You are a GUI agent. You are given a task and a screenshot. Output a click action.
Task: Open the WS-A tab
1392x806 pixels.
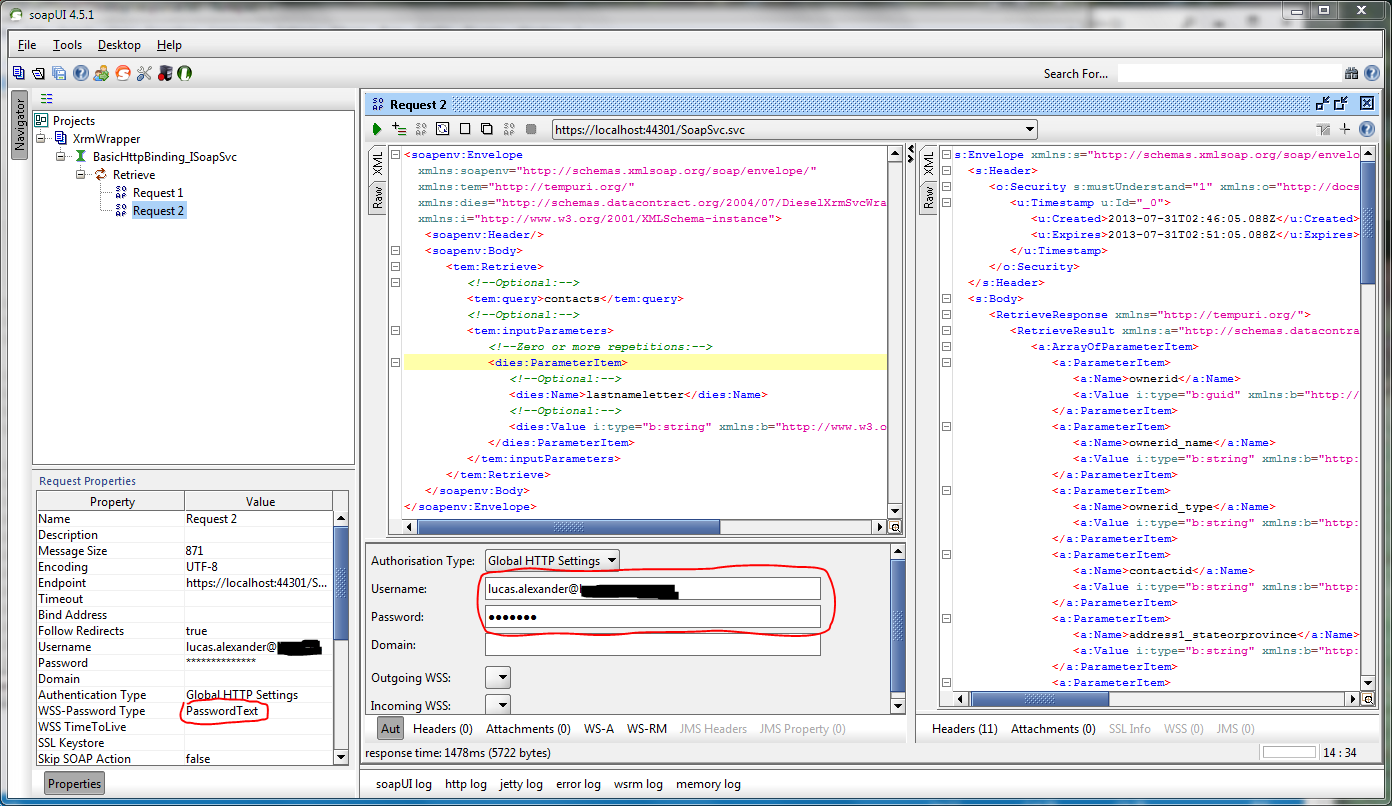(599, 729)
